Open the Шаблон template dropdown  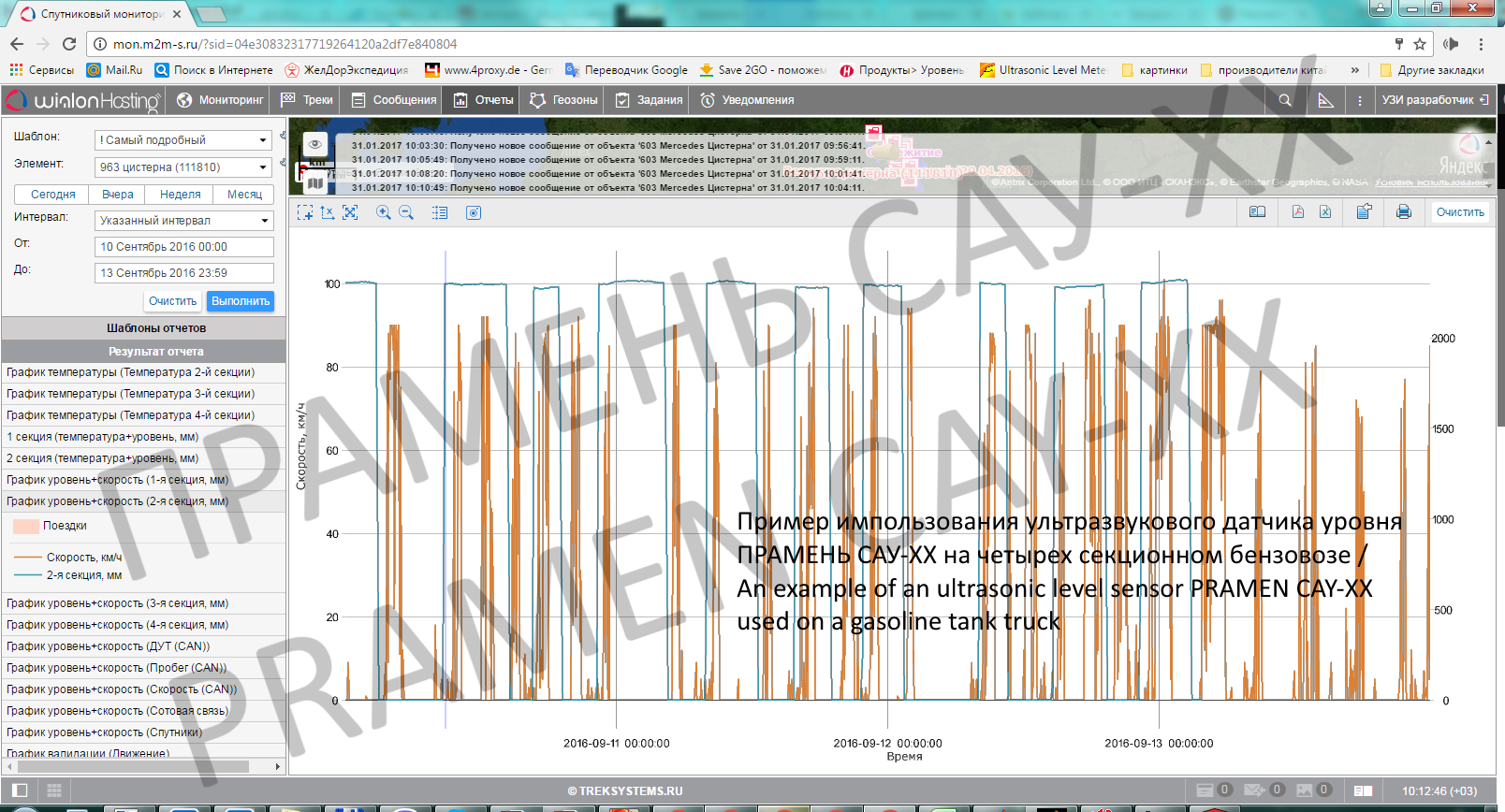[183, 140]
